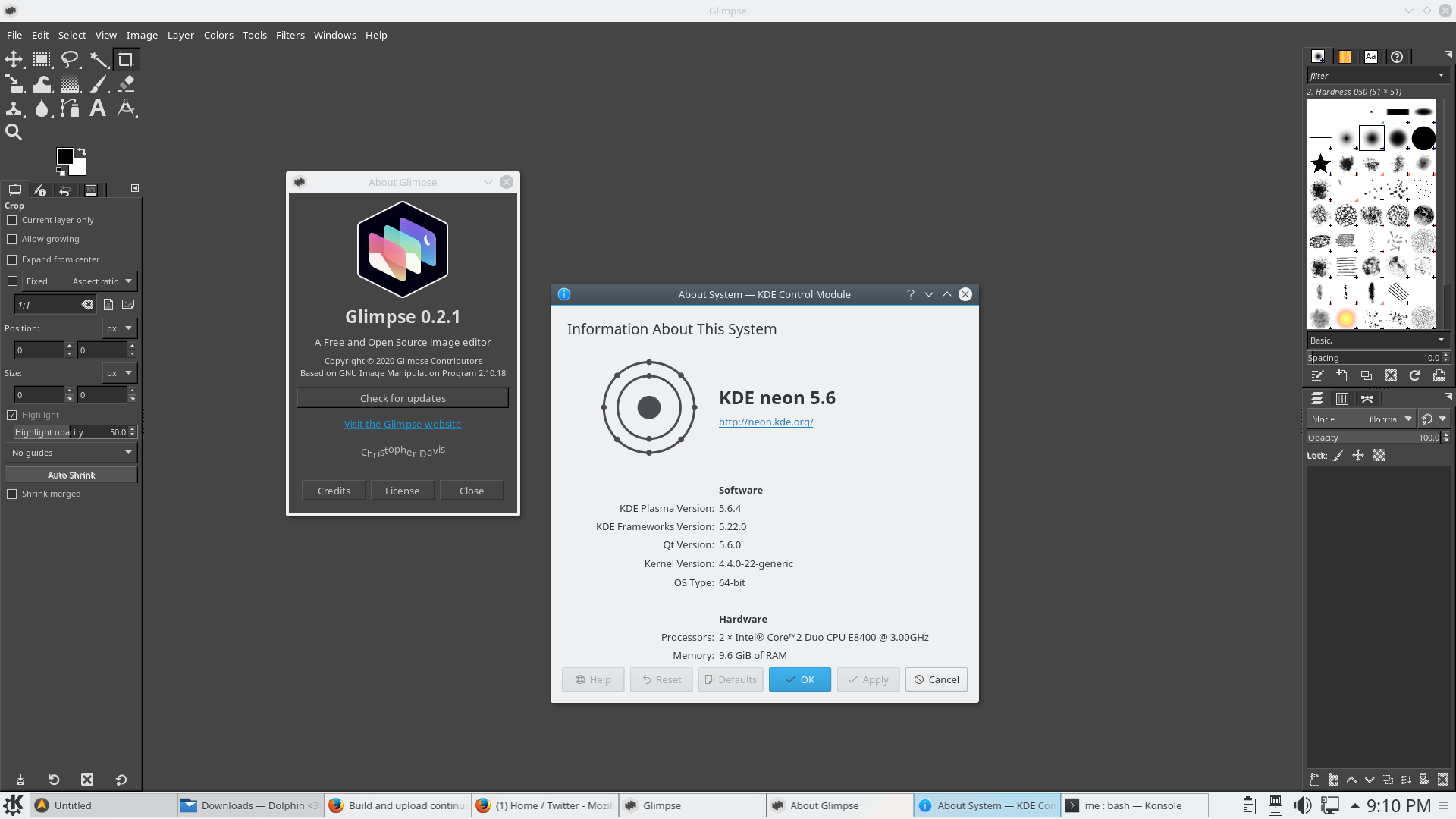Click the background white color swatch
The width and height of the screenshot is (1456, 819).
pyautogui.click(x=79, y=168)
